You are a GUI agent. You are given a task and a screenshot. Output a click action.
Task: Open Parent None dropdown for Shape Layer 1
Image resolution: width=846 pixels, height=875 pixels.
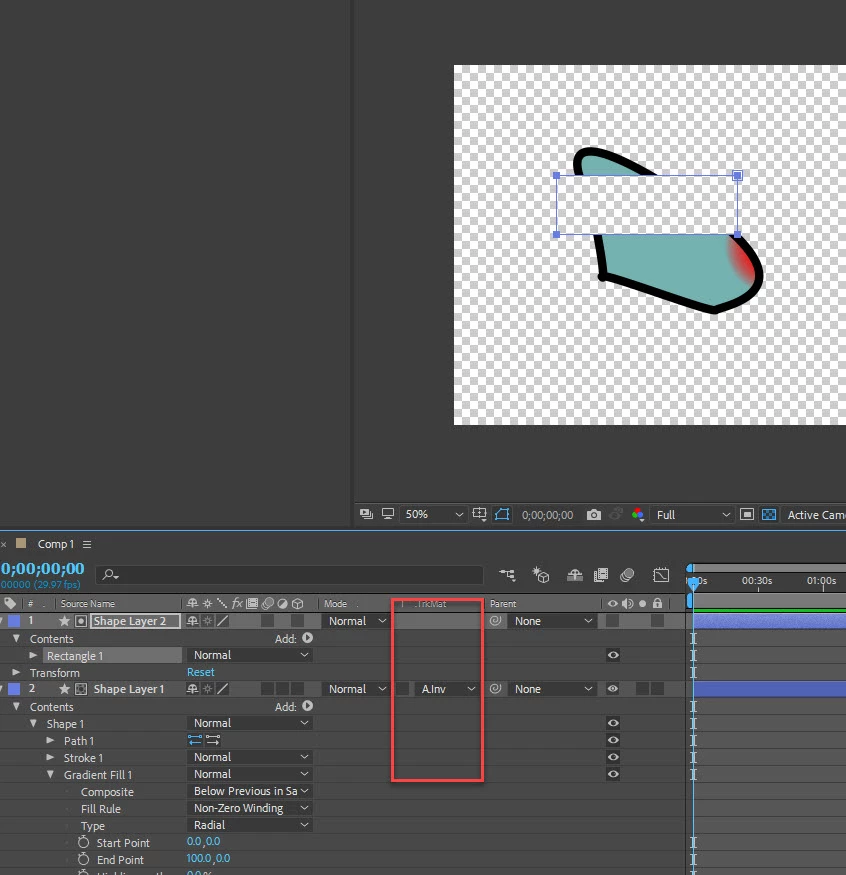[552, 689]
